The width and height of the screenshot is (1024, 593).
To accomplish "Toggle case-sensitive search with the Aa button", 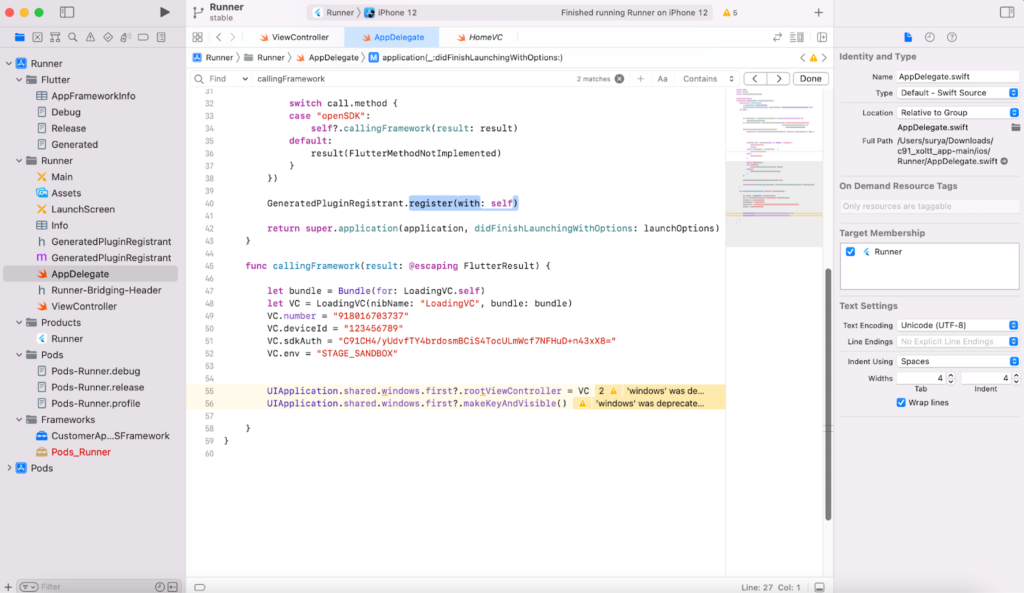I will (x=663, y=78).
